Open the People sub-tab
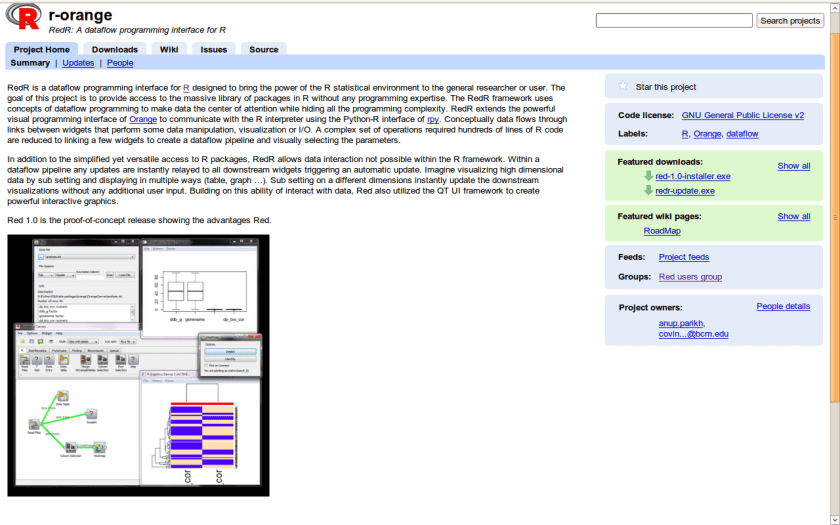The image size is (840, 525). tap(120, 63)
